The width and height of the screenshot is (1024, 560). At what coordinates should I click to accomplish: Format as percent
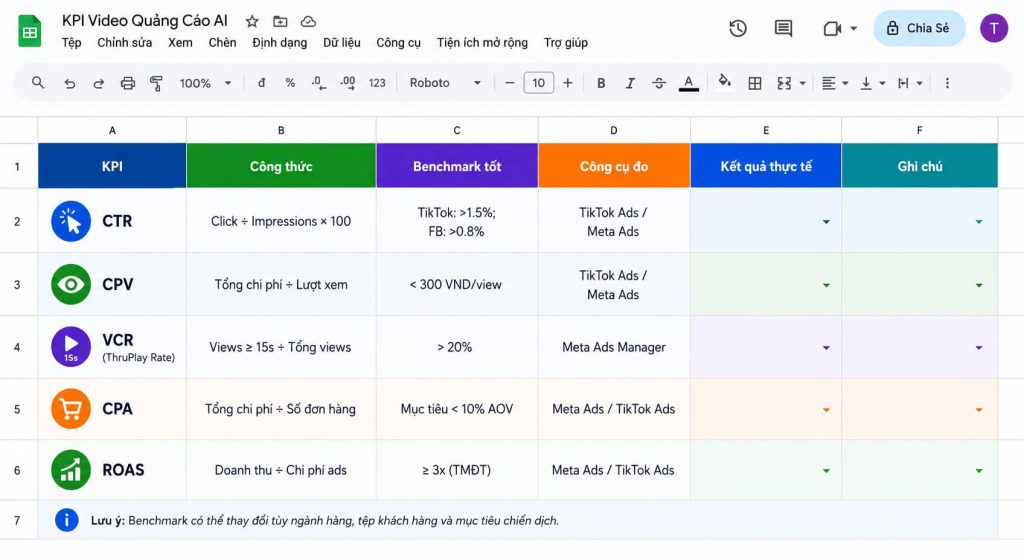[290, 83]
